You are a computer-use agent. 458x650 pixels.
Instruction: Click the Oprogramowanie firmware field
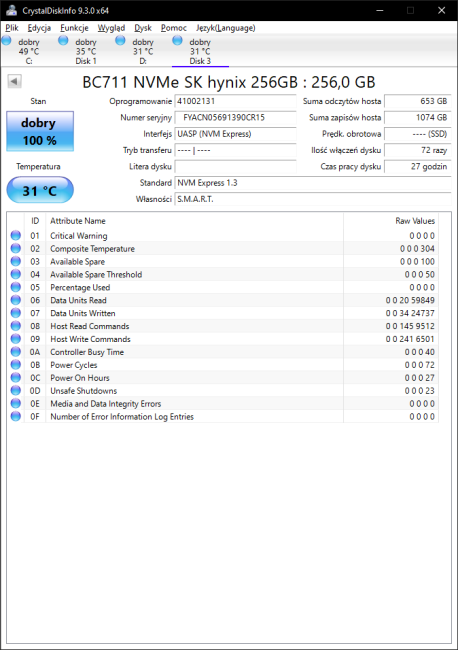tap(235, 101)
